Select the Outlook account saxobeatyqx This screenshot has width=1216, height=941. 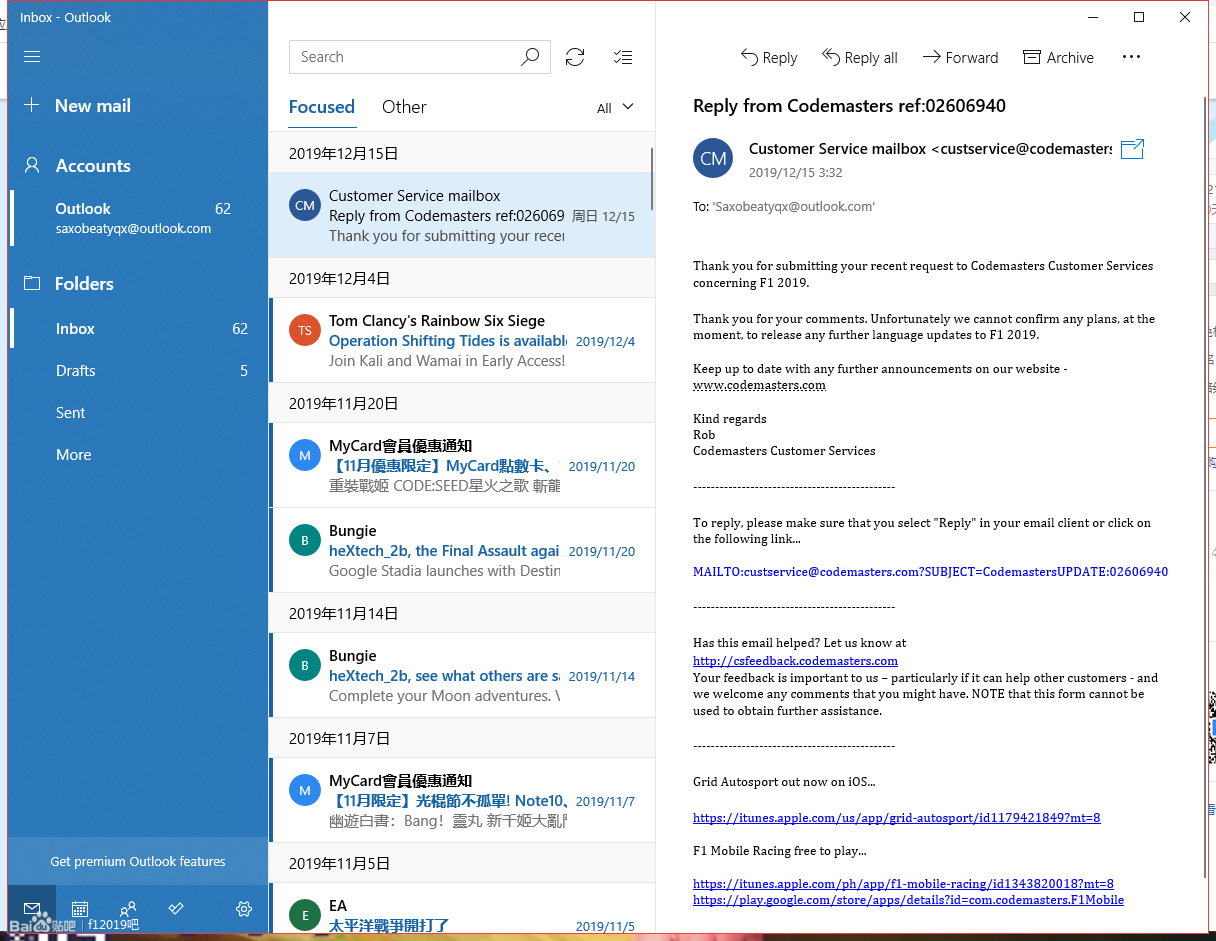(138, 218)
